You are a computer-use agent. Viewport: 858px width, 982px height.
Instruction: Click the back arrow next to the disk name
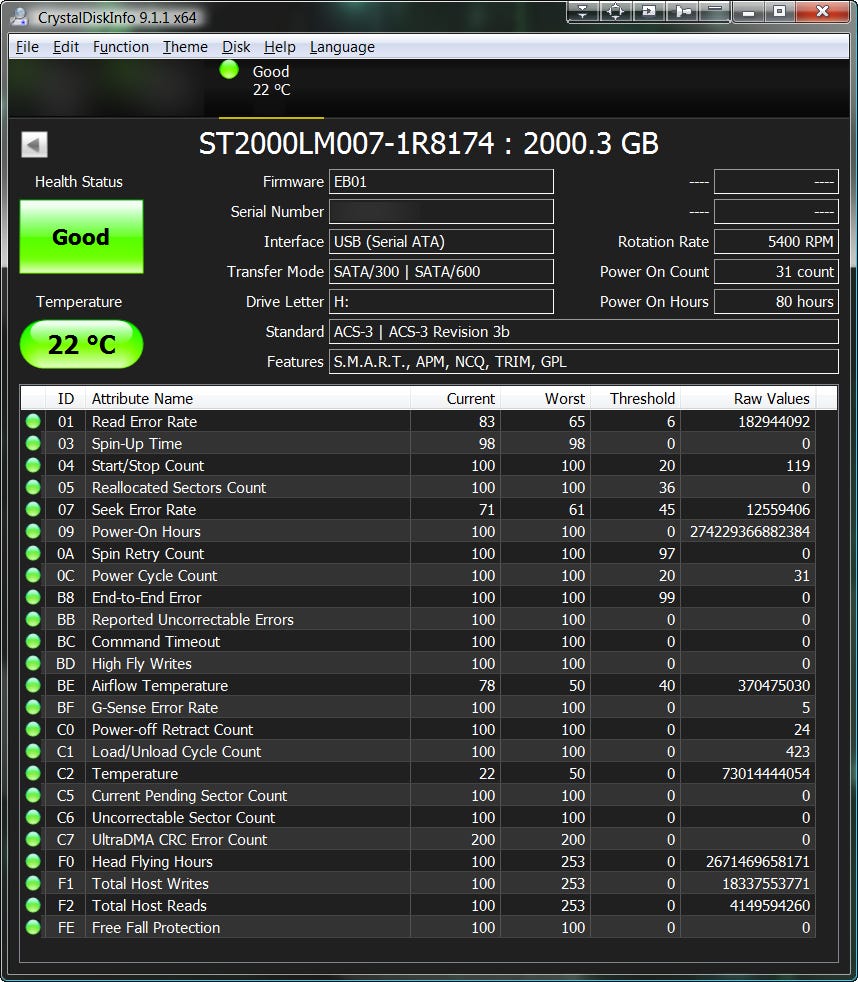tap(34, 145)
